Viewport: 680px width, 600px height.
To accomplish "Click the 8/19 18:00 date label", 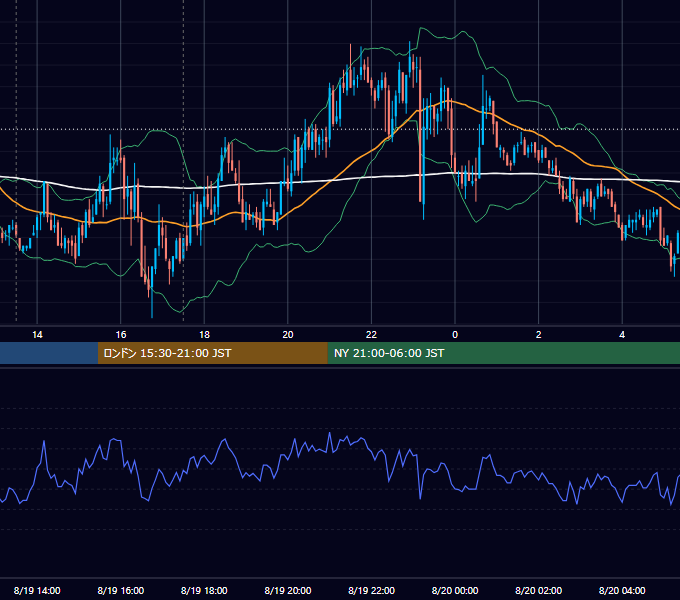I will [x=204, y=590].
